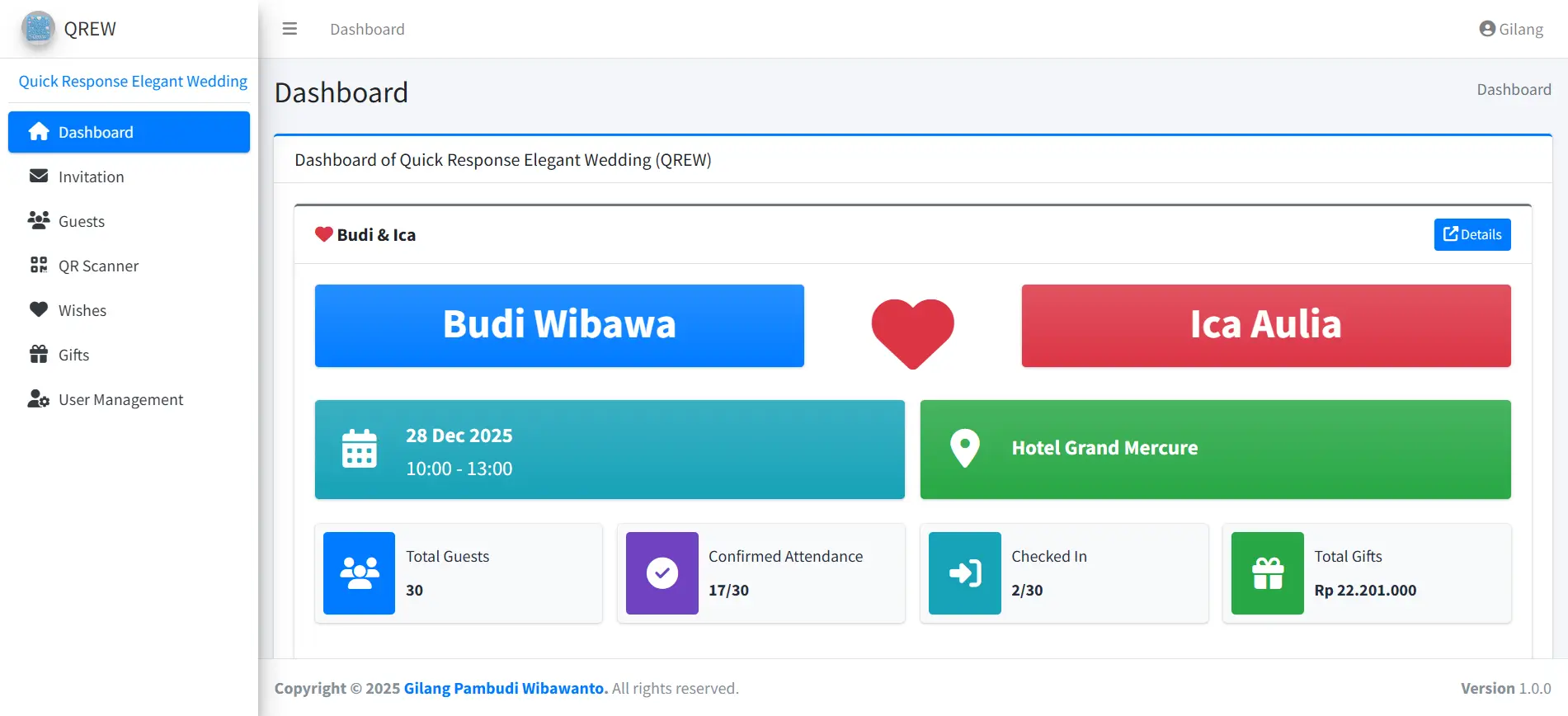Screen dimensions: 1568x716
Task: Click the Gifts present icon in sidebar
Action: pos(39,355)
